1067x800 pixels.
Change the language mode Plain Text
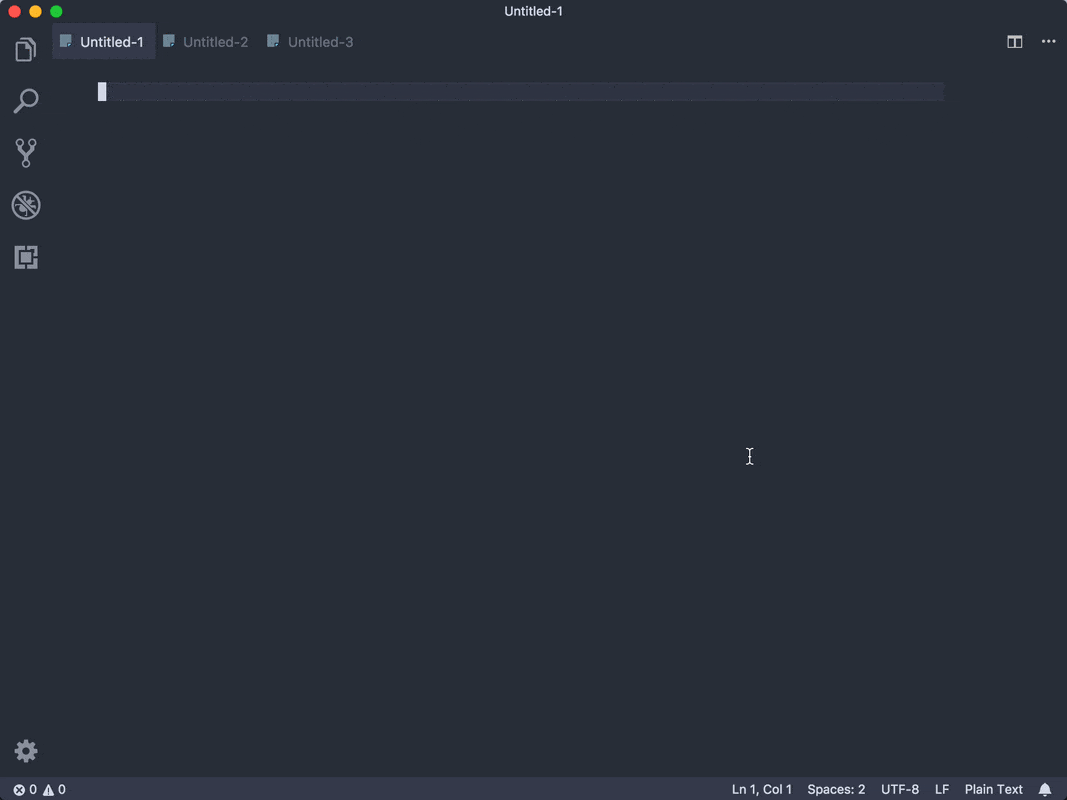[x=993, y=789]
